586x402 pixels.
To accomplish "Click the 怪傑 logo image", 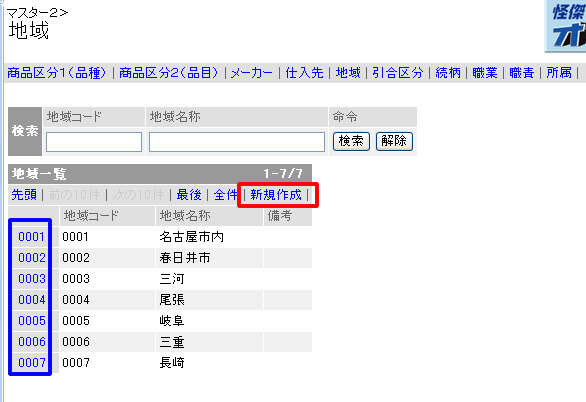I will 565,25.
